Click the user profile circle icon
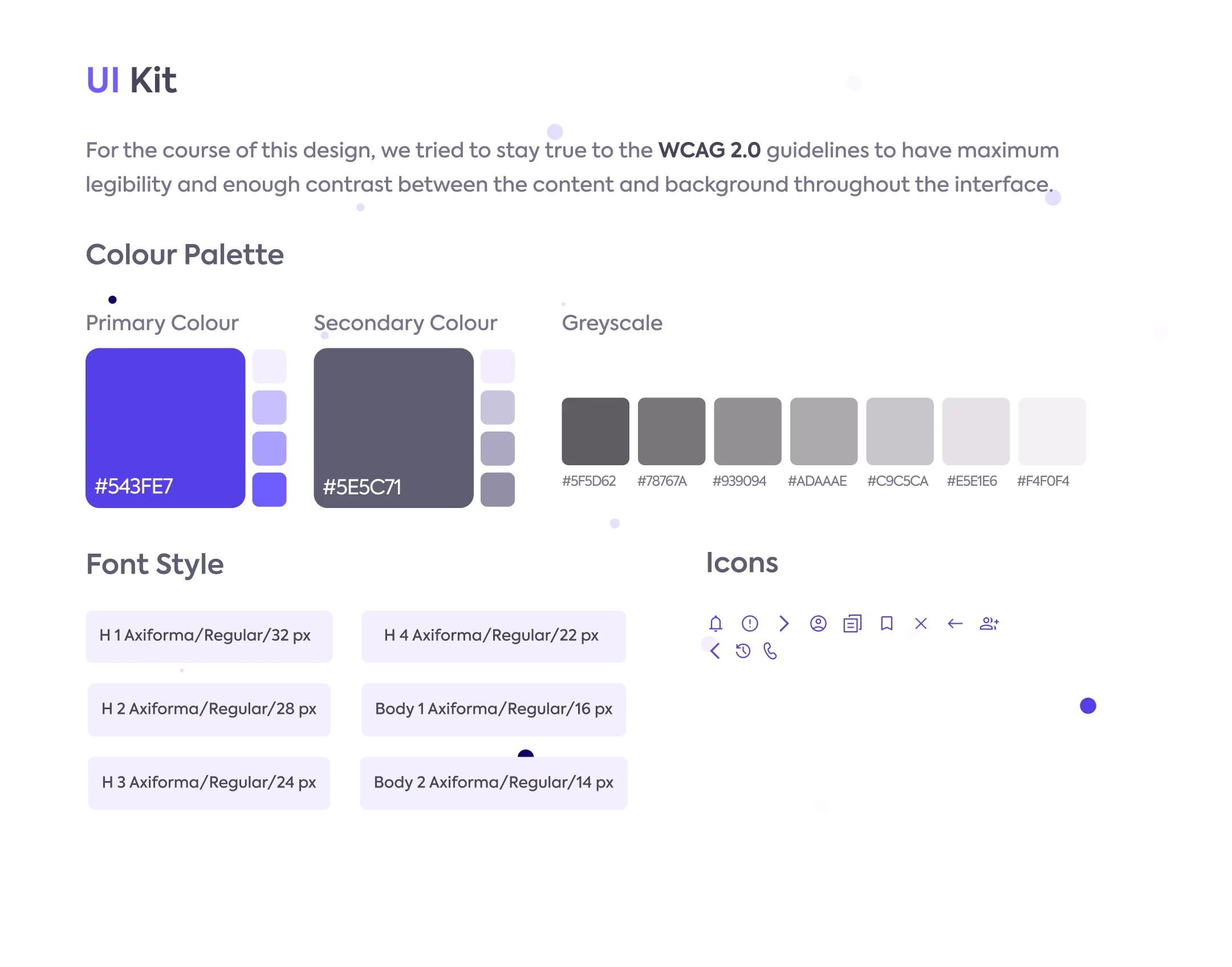Image resolution: width=1232 pixels, height=967 pixels. [x=818, y=623]
